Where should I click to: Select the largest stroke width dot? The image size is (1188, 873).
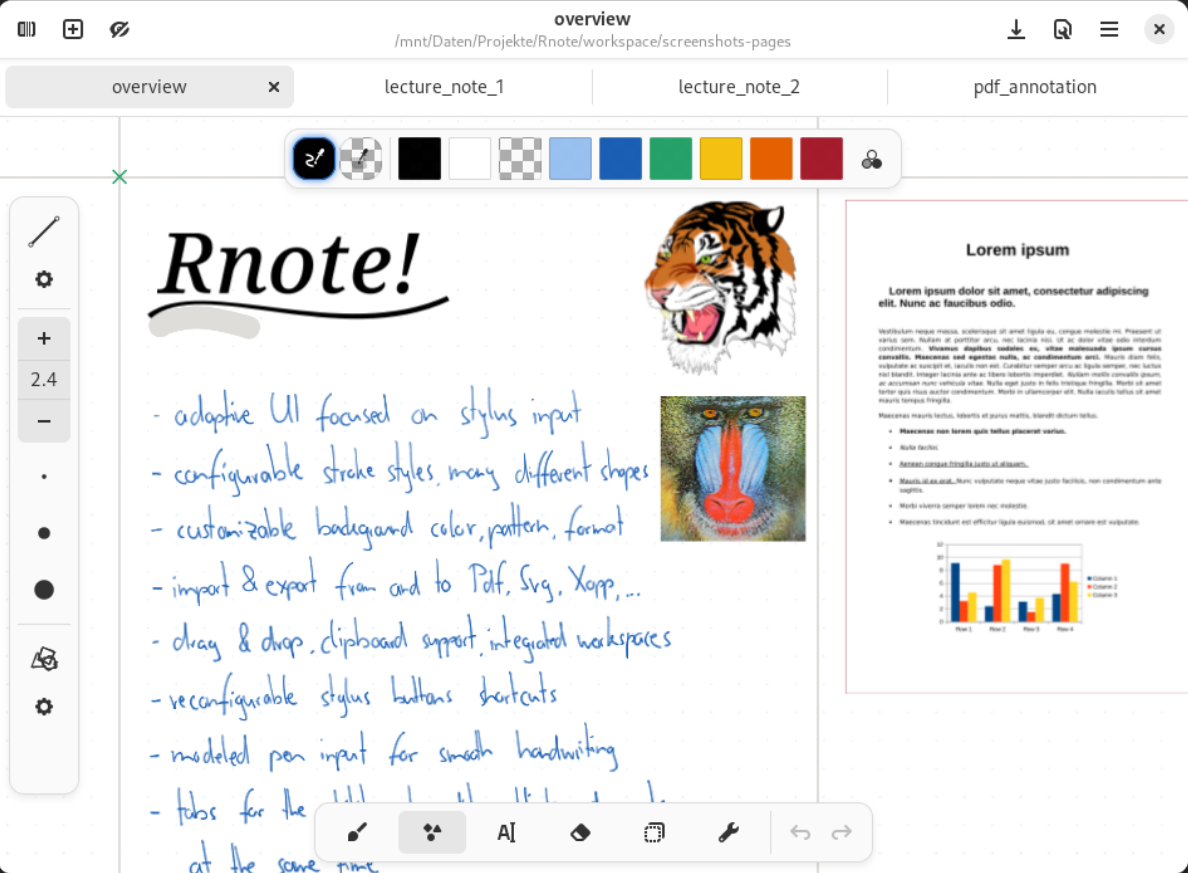(x=44, y=589)
